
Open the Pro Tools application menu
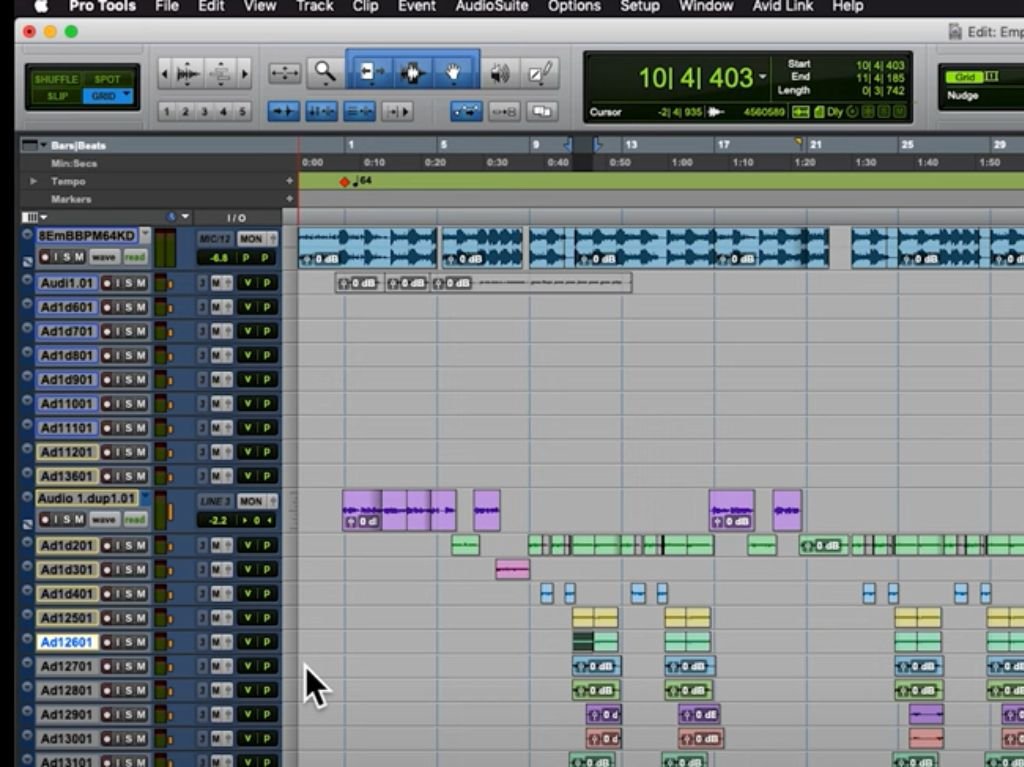(x=103, y=7)
